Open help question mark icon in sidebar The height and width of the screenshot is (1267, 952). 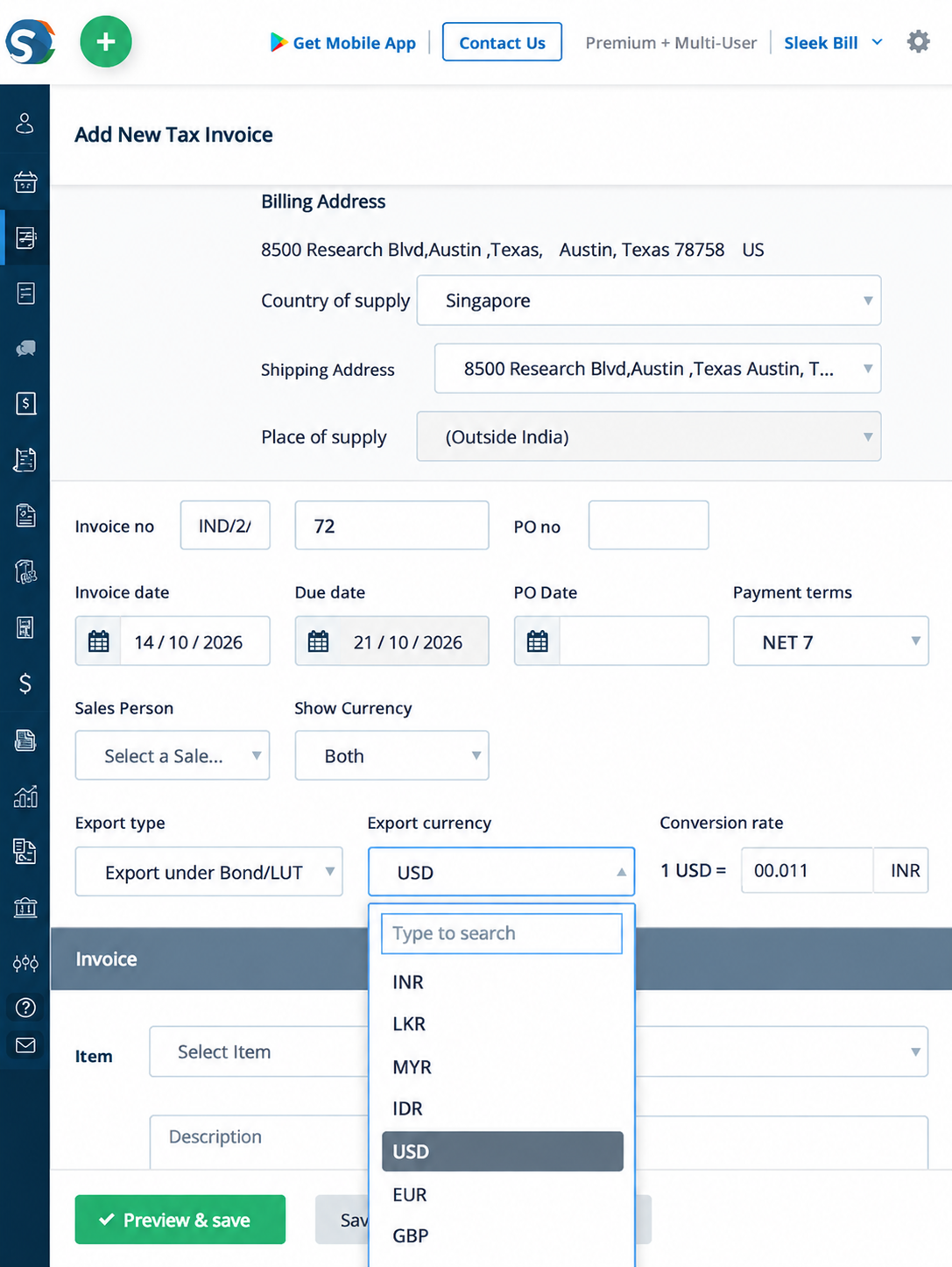click(x=25, y=1008)
